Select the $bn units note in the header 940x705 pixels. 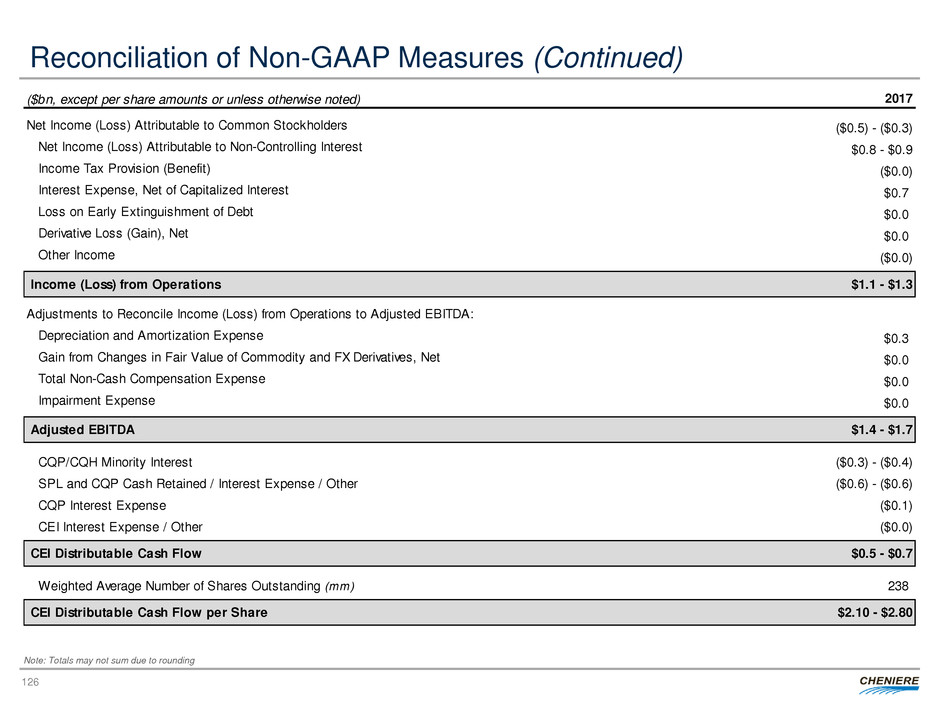tap(193, 98)
